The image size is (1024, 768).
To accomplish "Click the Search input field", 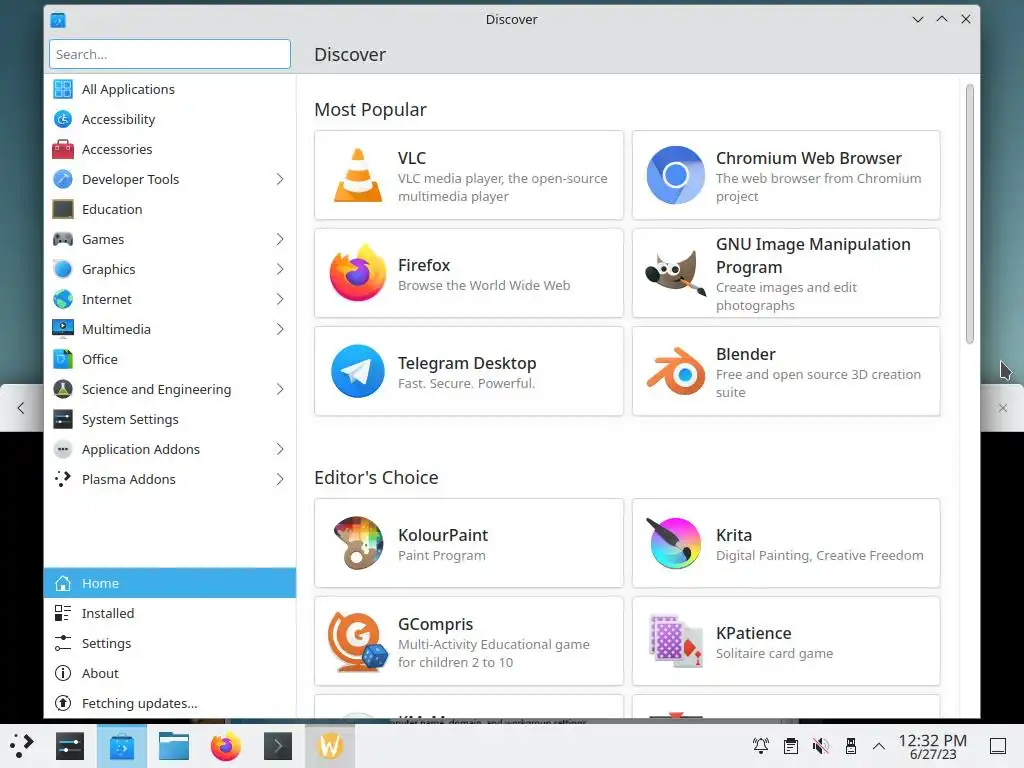I will [170, 54].
